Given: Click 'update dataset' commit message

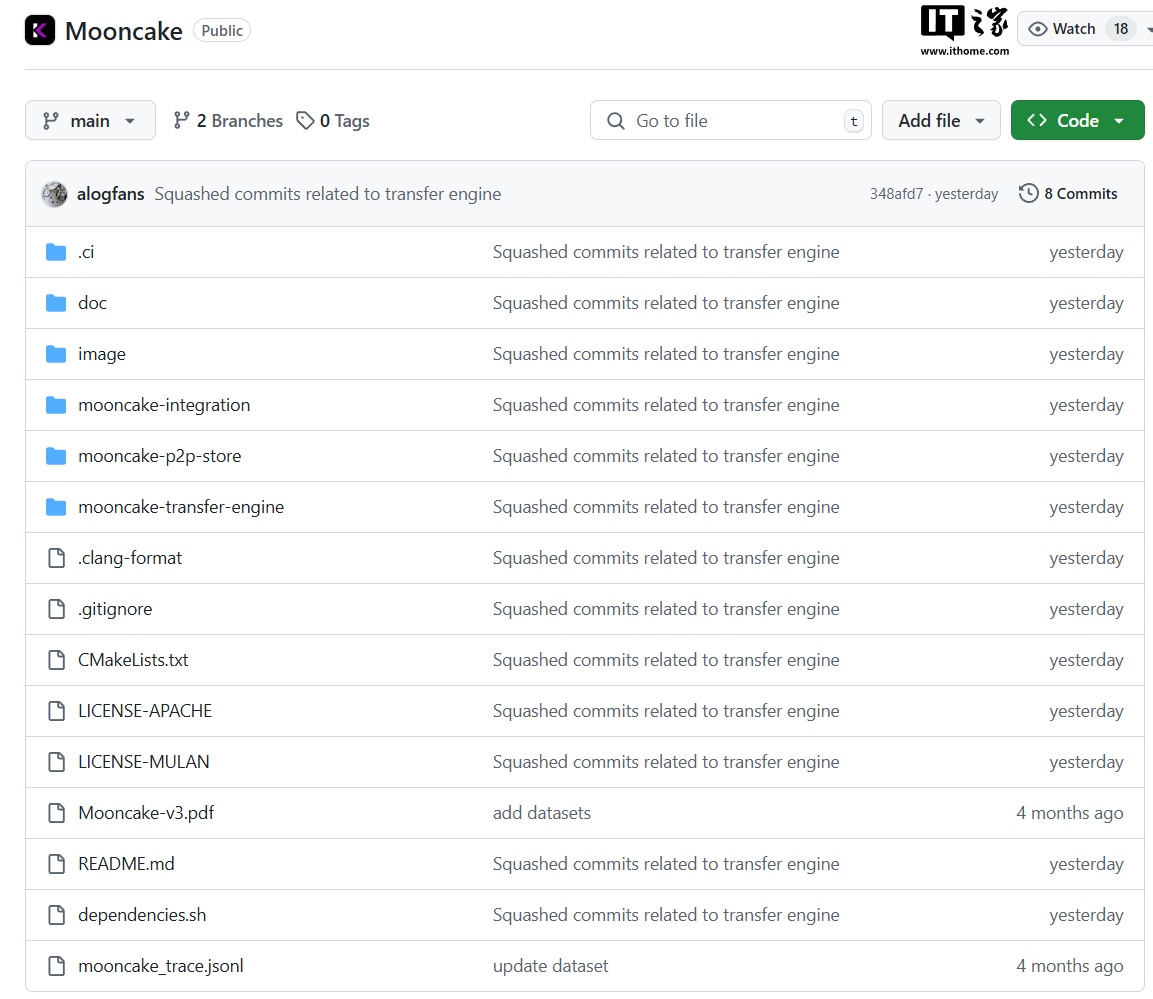Looking at the screenshot, I should 550,966.
